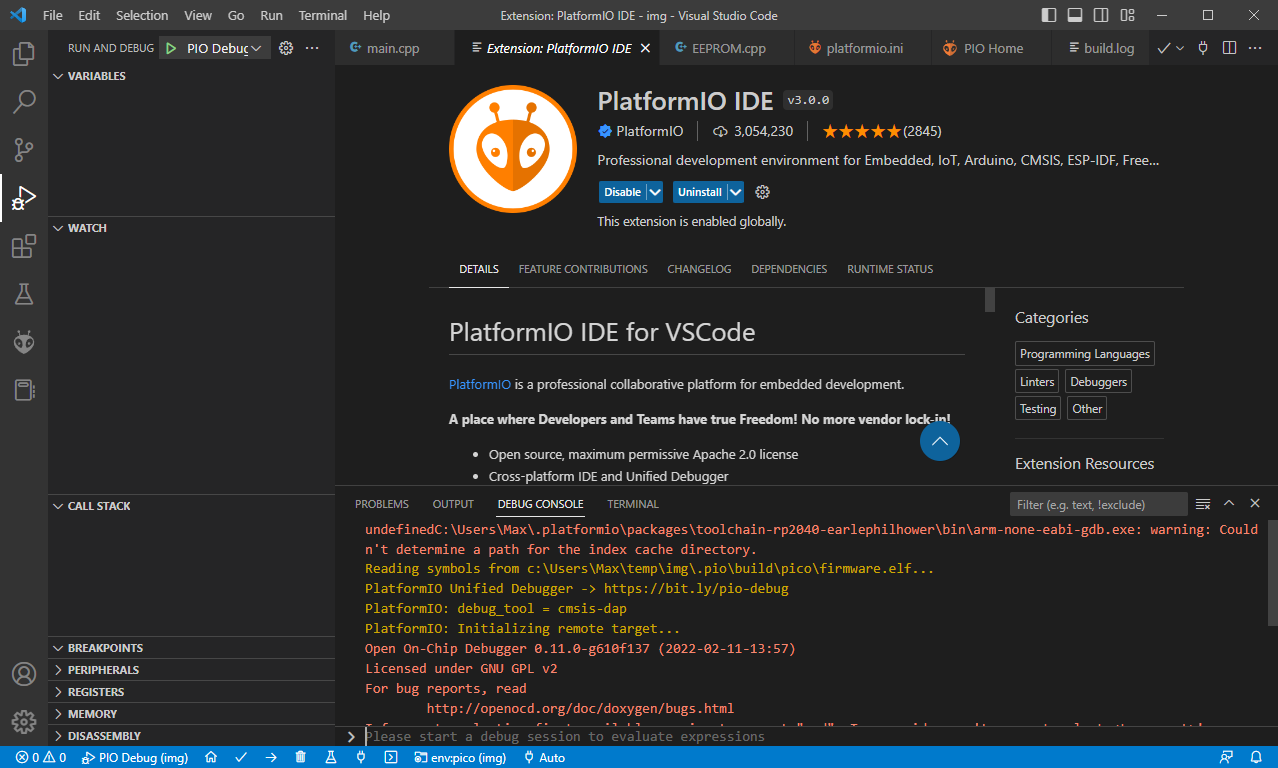Open PlatformIO terminal icon in status bar

pyautogui.click(x=392, y=758)
